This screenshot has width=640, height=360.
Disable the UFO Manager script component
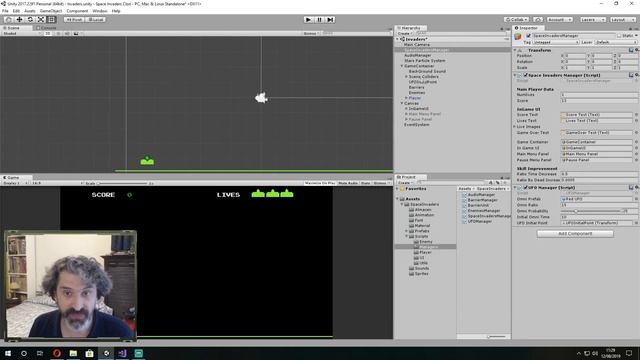[x=525, y=187]
